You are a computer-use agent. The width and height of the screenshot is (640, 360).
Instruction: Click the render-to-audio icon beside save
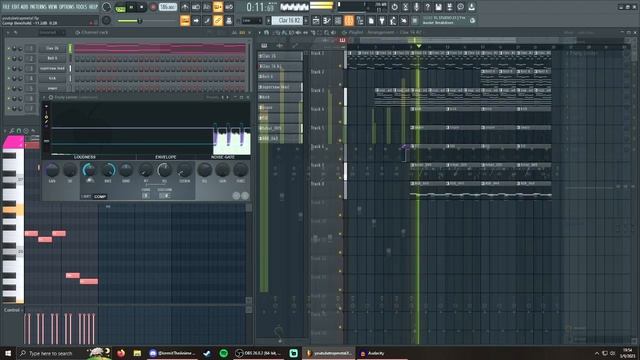pos(449,7)
